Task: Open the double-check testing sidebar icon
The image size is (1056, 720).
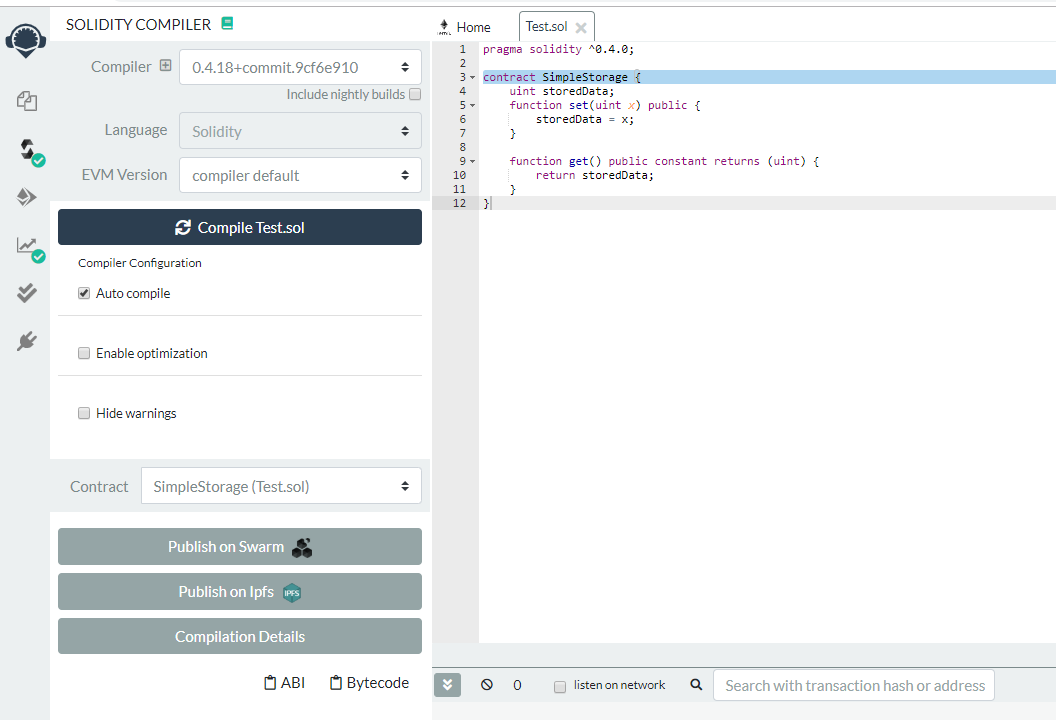Action: (x=26, y=293)
